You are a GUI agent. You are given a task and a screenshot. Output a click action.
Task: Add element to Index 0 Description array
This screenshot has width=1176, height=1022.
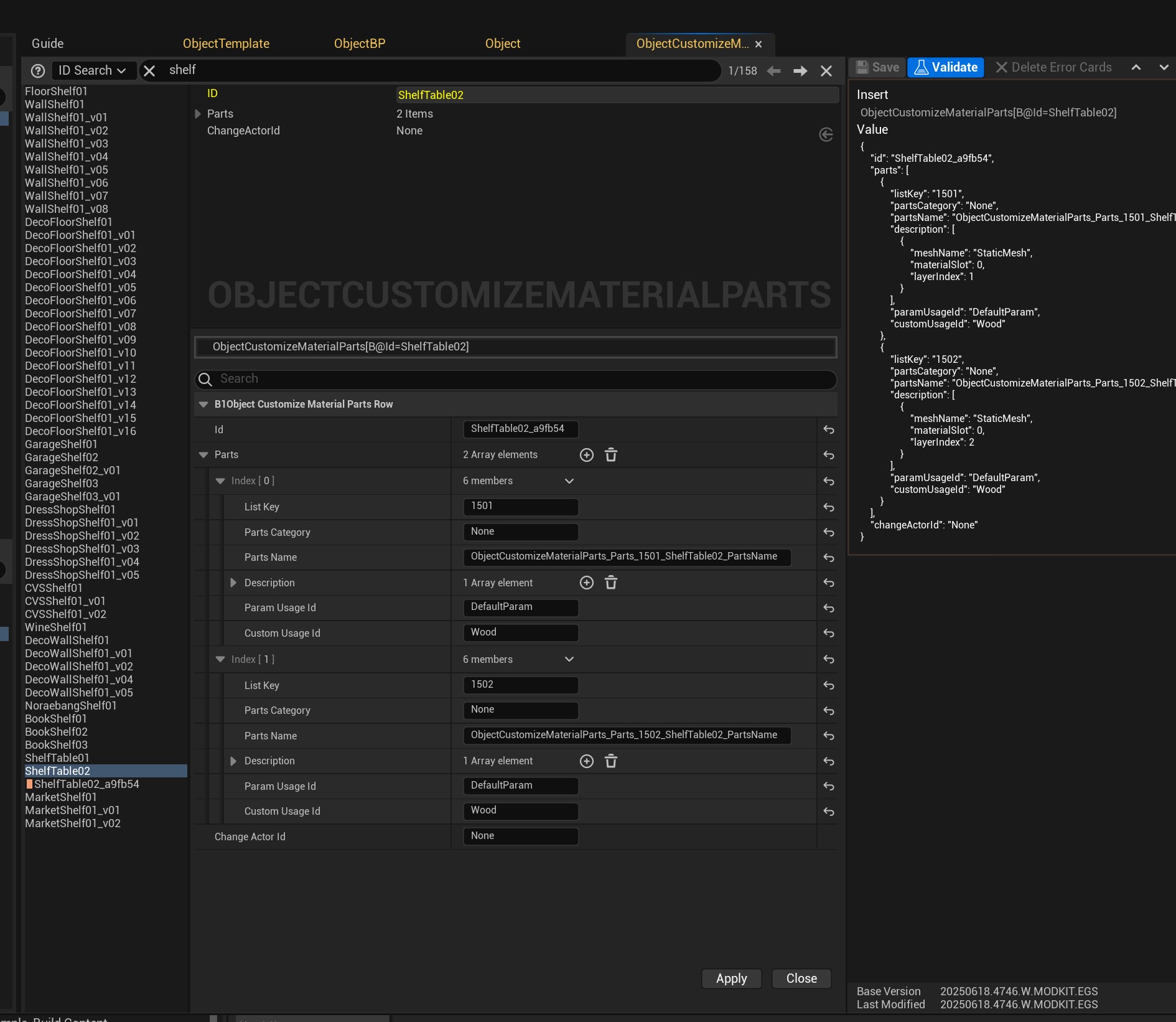click(586, 583)
